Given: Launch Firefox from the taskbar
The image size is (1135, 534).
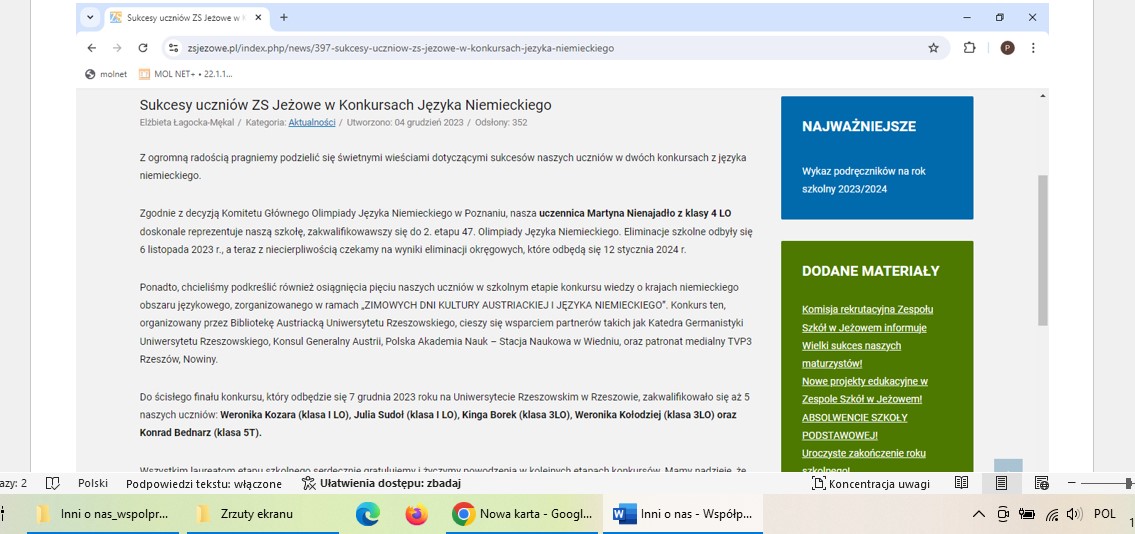Looking at the screenshot, I should click(416, 514).
